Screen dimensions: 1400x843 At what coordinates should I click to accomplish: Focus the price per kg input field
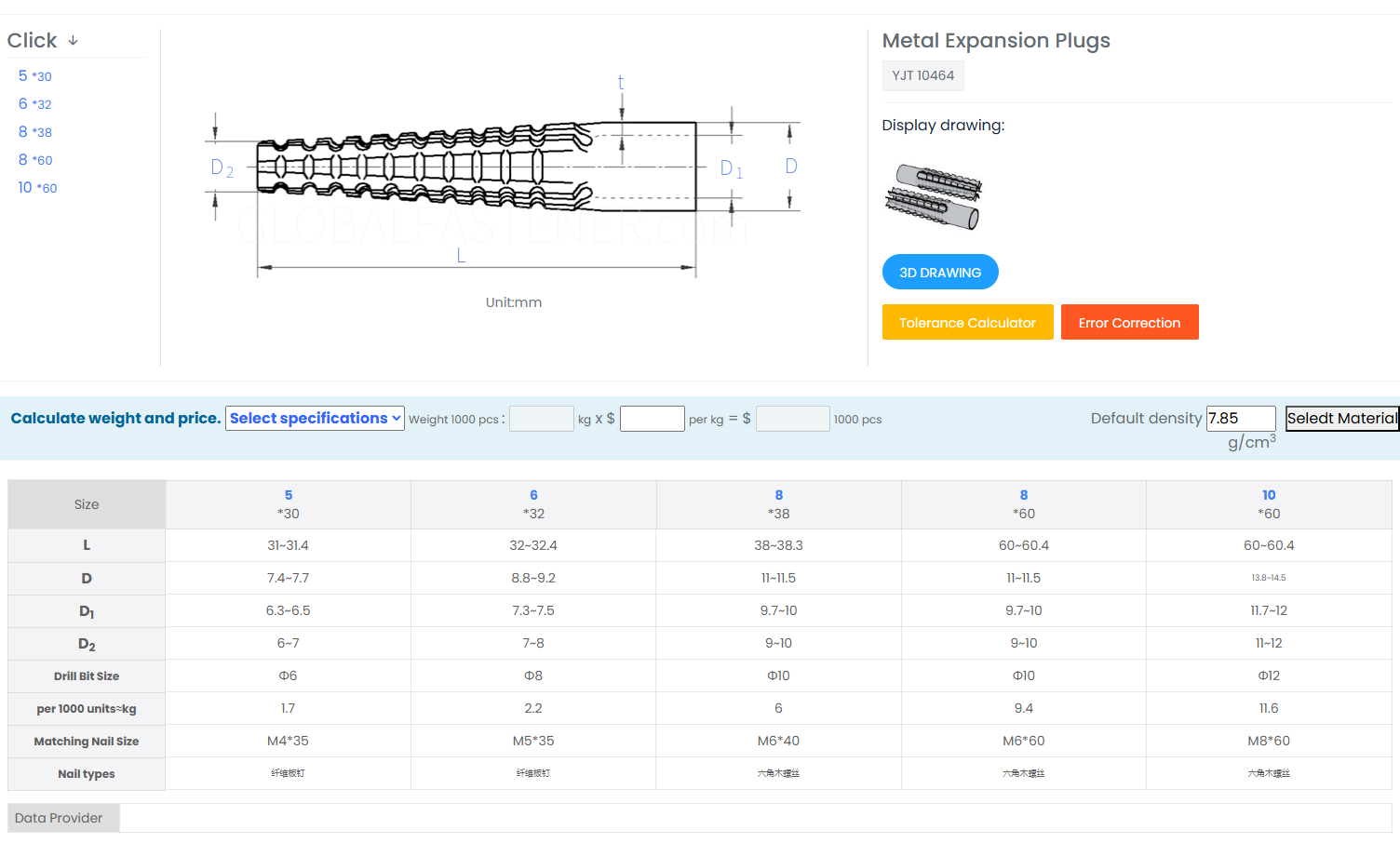tap(653, 419)
